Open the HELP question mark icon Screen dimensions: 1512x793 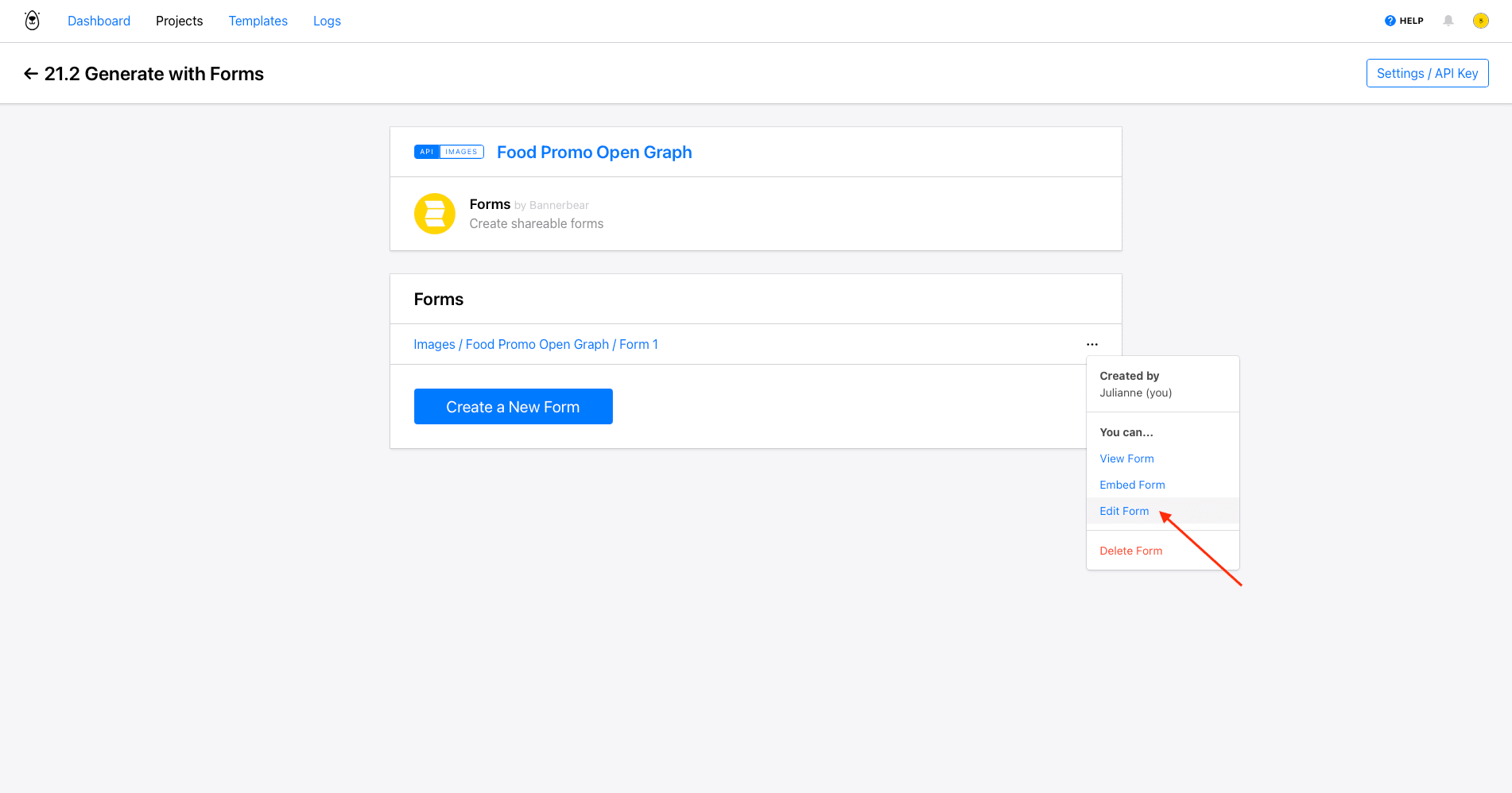(x=1390, y=20)
